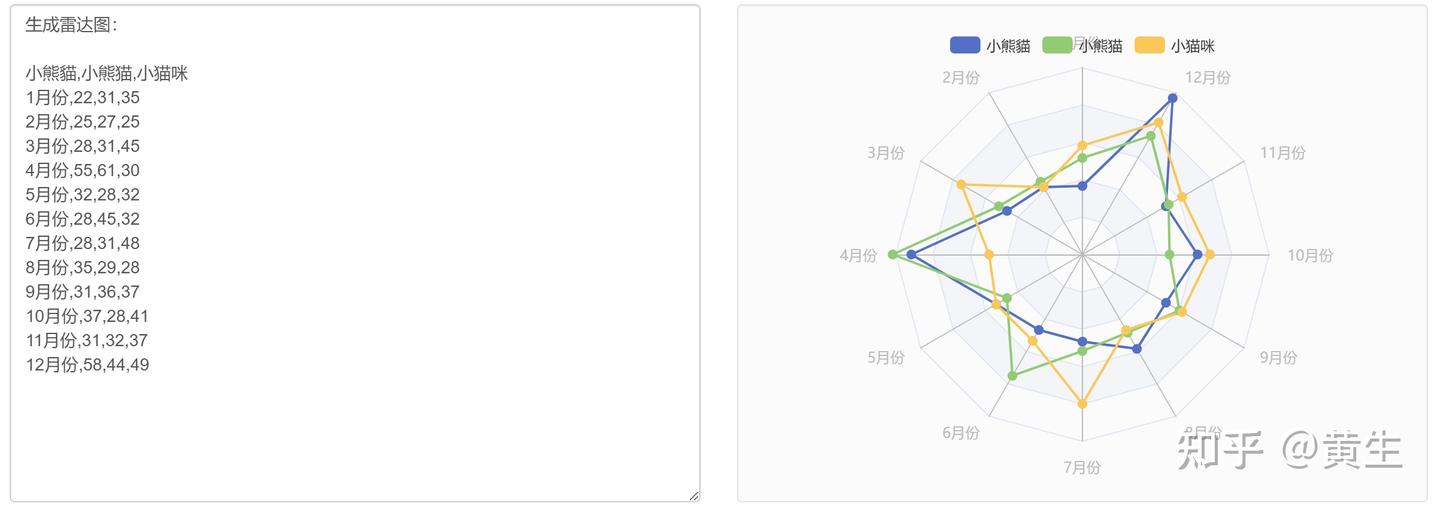1440x509 pixels.
Task: Click the green data point at 12月份
Action: (1151, 135)
